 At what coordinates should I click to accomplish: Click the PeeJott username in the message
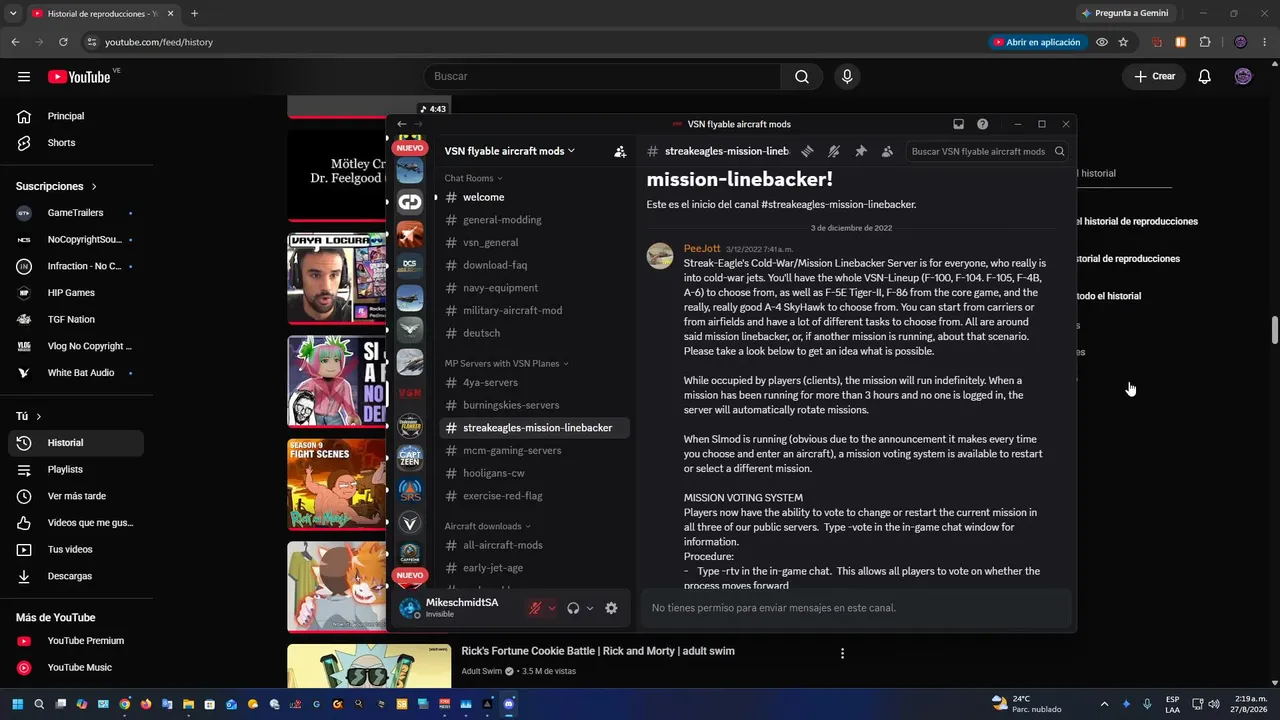(702, 248)
